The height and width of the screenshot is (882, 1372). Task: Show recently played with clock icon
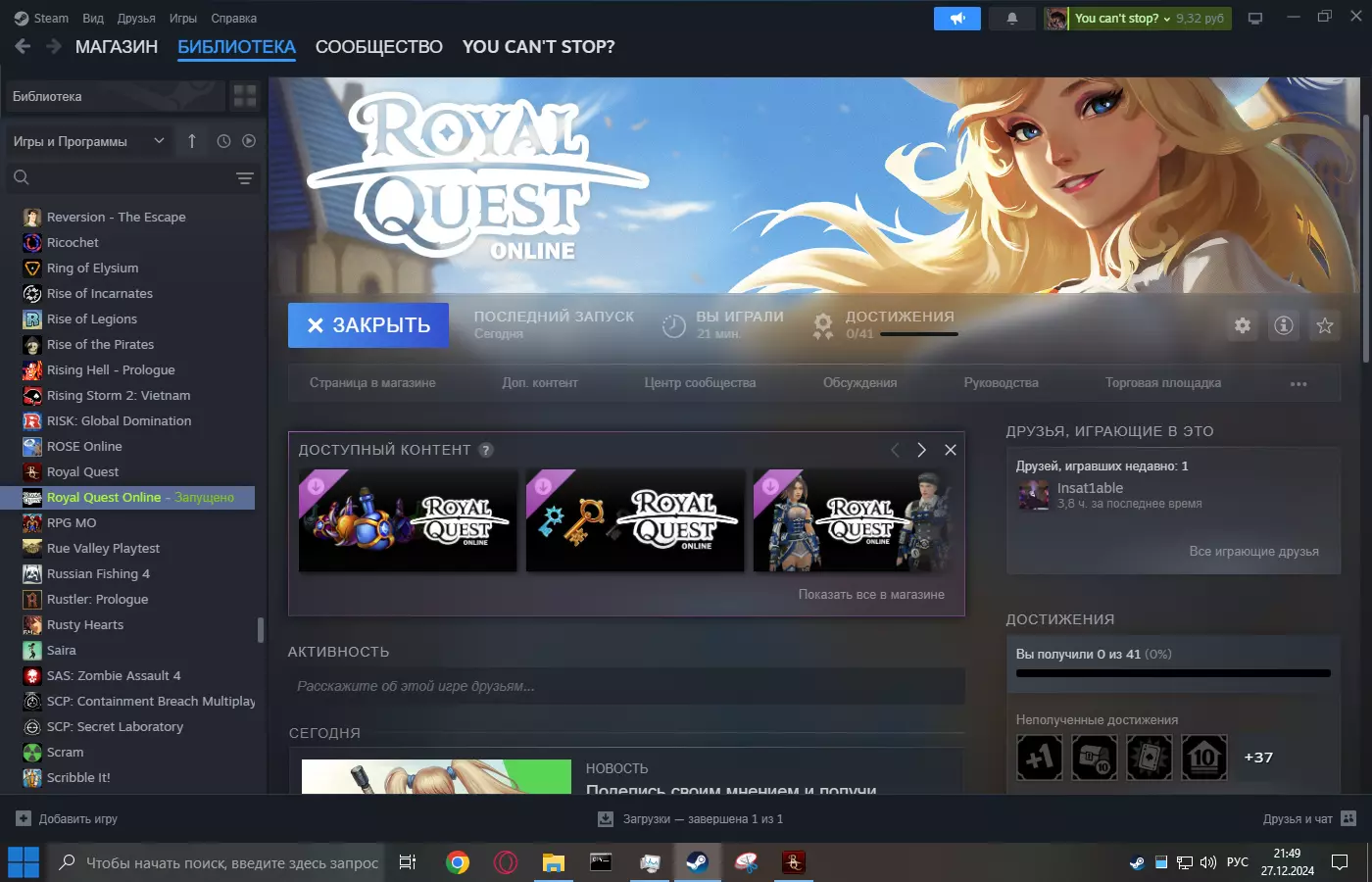(223, 141)
